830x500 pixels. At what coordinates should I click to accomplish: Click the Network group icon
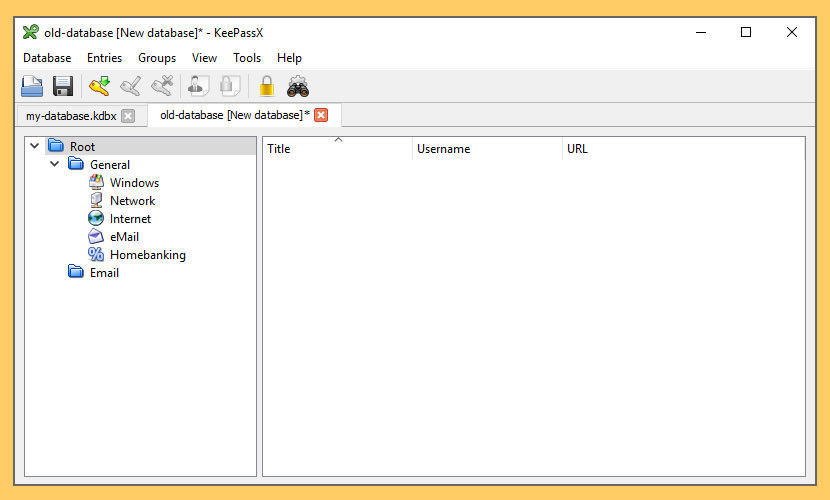96,200
